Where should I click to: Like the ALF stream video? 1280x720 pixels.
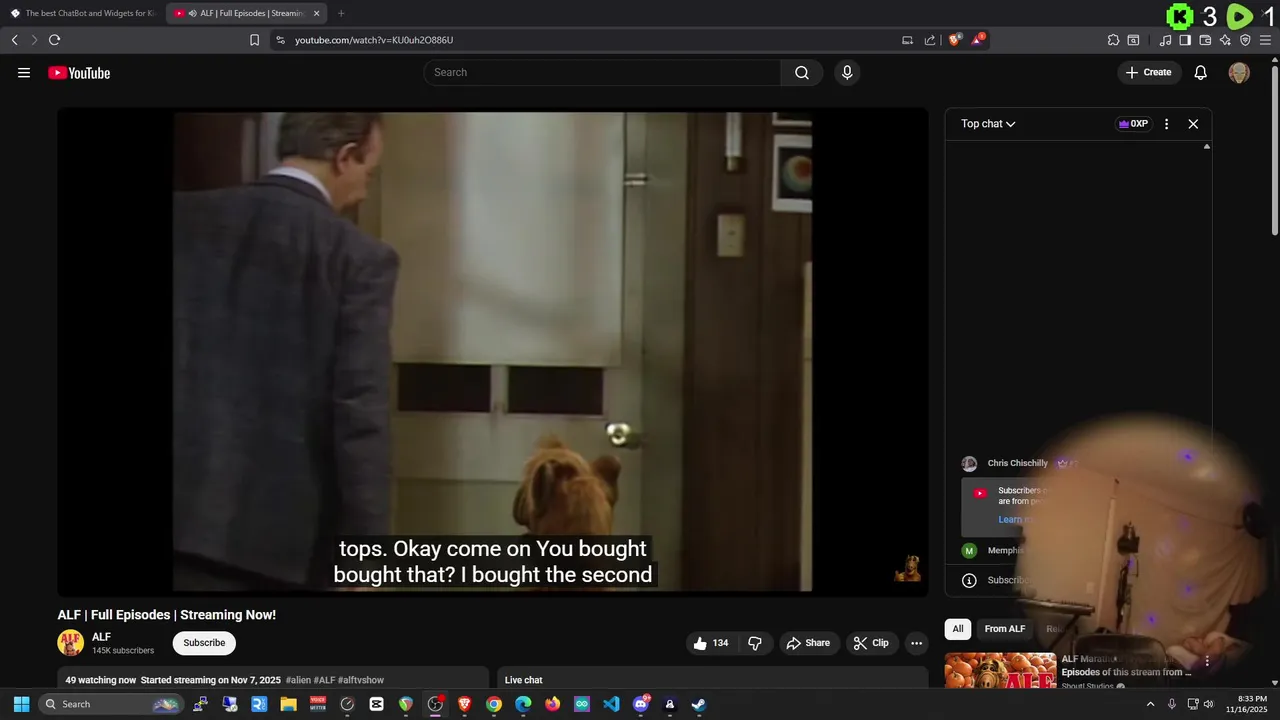[711, 643]
